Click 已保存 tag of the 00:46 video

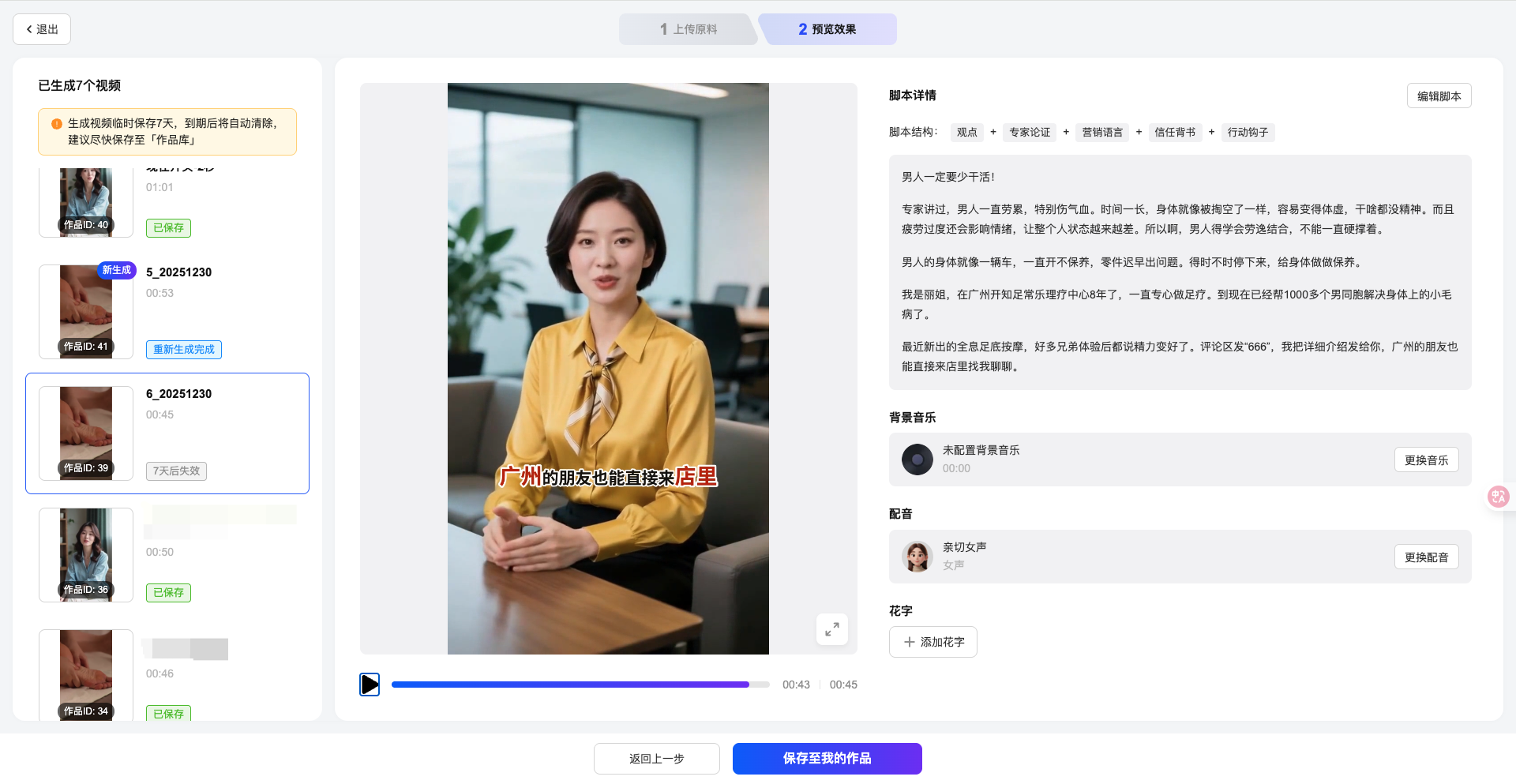[x=168, y=714]
